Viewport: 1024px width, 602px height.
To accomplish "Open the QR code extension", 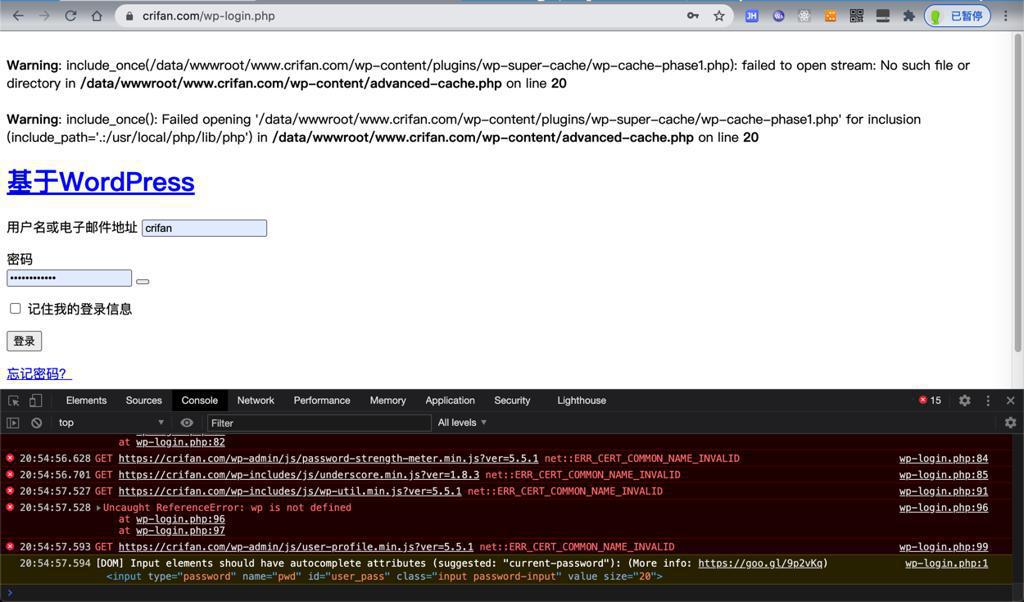I will point(857,16).
